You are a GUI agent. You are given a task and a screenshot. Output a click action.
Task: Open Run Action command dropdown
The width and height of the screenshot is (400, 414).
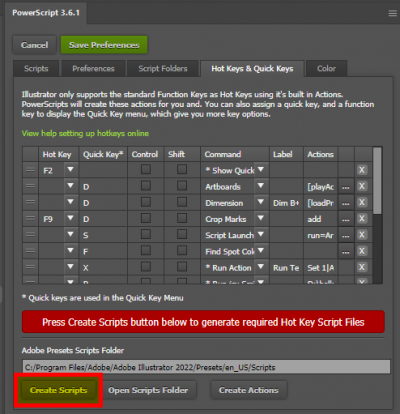coord(261,267)
